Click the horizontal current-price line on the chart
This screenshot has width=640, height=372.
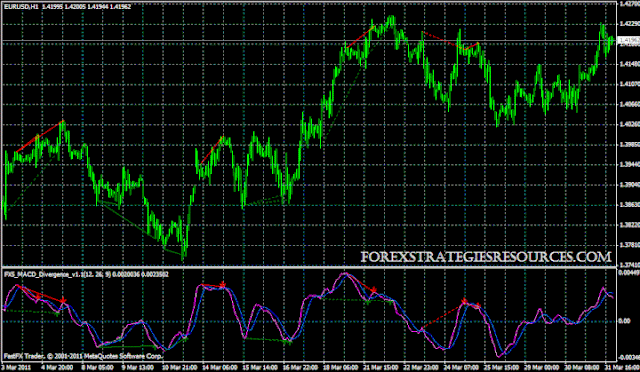coord(310,40)
